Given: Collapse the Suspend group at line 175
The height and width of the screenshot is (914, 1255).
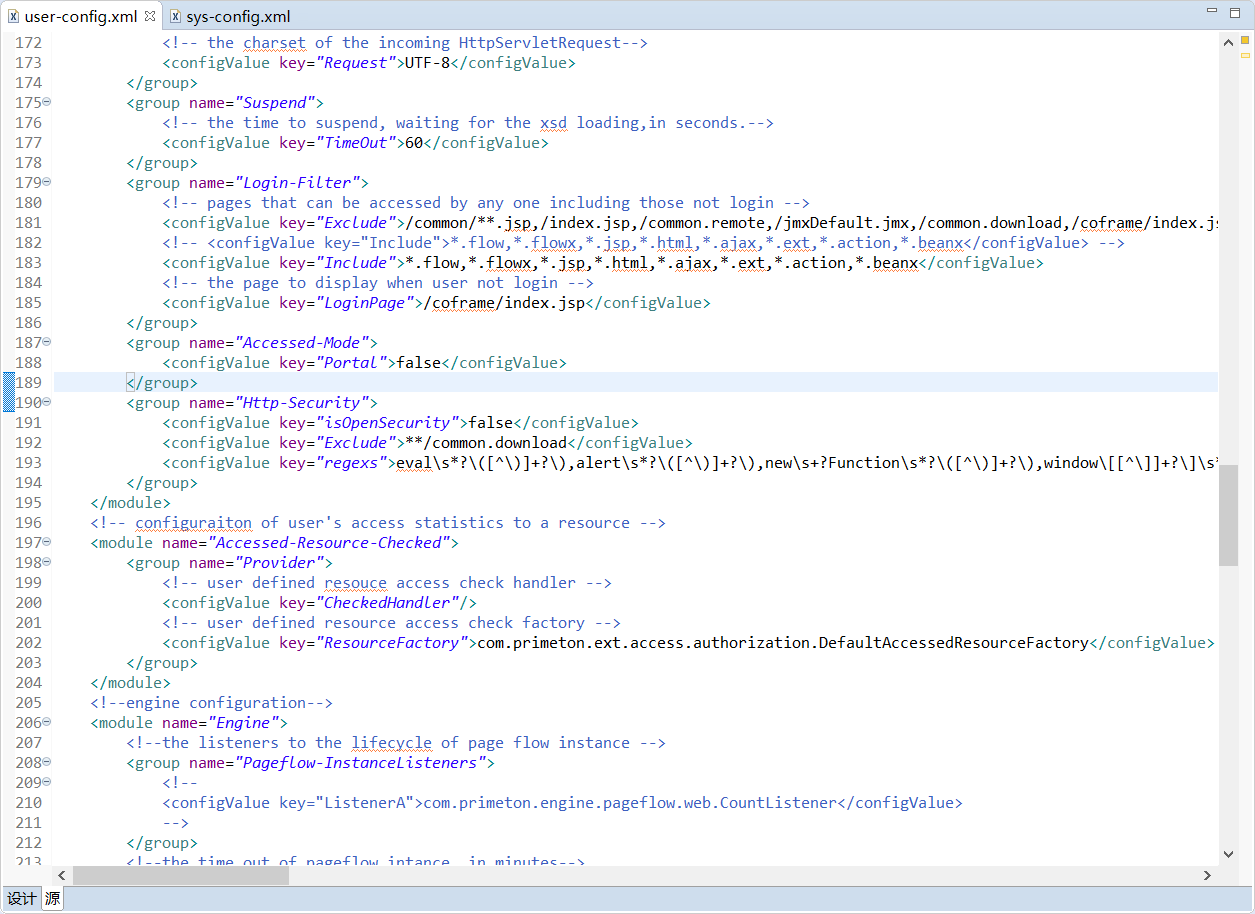Looking at the screenshot, I should click(x=47, y=102).
